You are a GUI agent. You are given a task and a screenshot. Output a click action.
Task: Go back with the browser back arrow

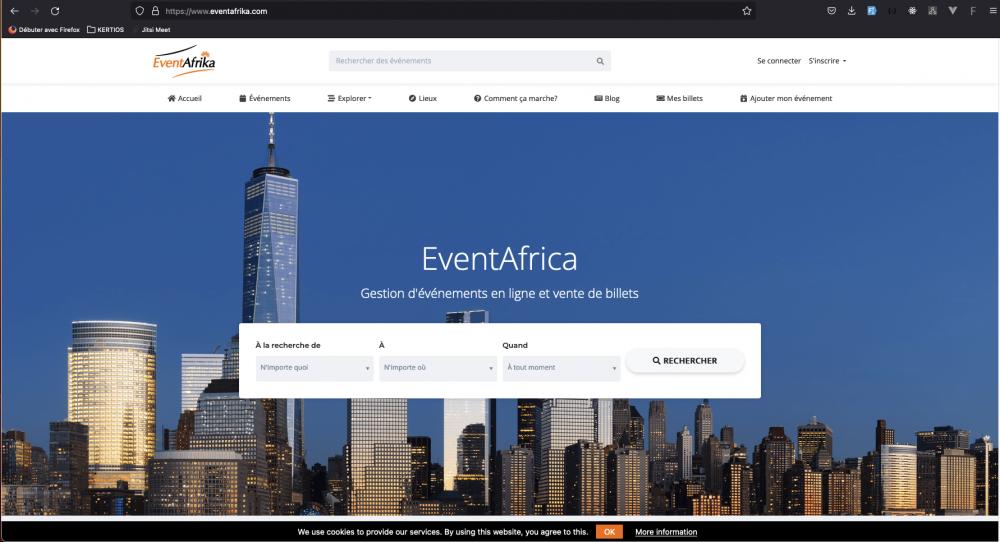pyautogui.click(x=15, y=11)
